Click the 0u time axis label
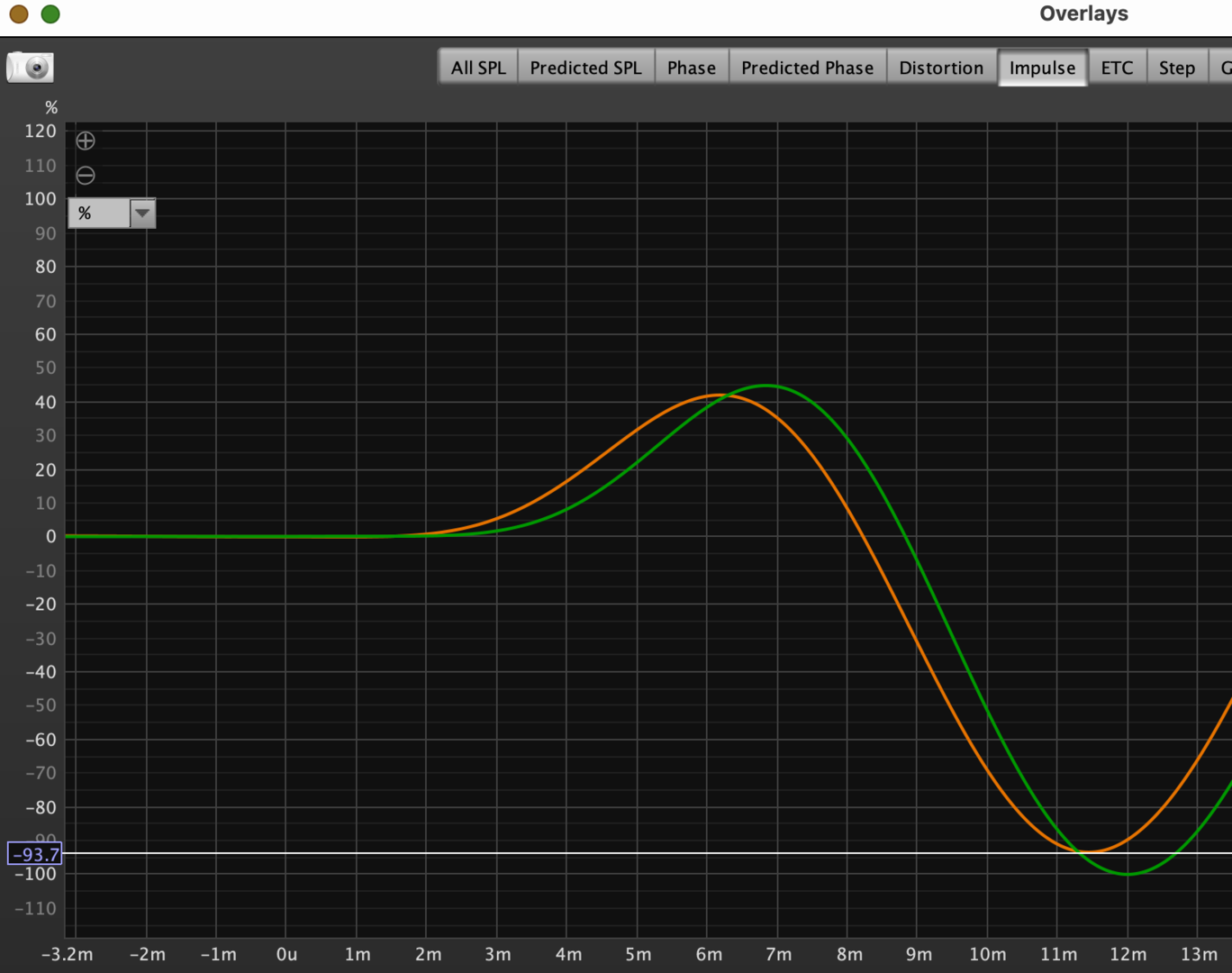Screen dimensions: 1232x973 286,954
